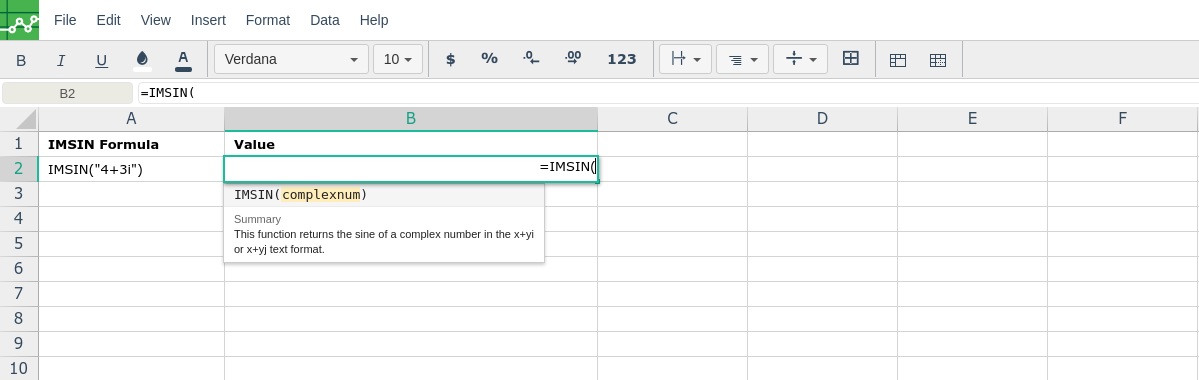The width and height of the screenshot is (1199, 380).
Task: Click the cell borders icon
Action: (851, 59)
